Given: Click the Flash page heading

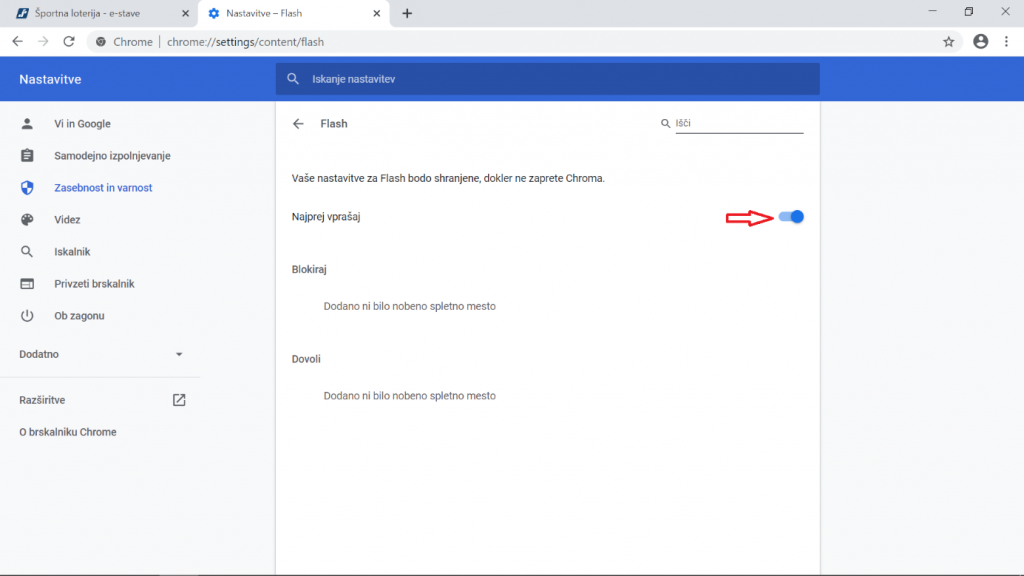Looking at the screenshot, I should 334,123.
